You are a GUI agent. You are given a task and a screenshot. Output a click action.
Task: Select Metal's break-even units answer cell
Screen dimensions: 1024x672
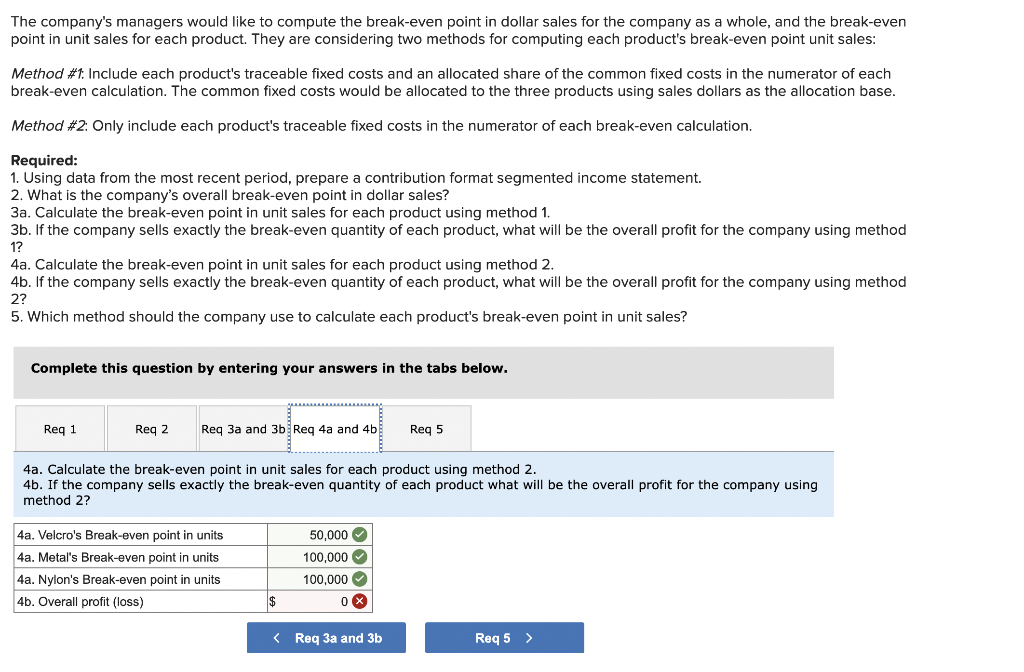pyautogui.click(x=315, y=559)
